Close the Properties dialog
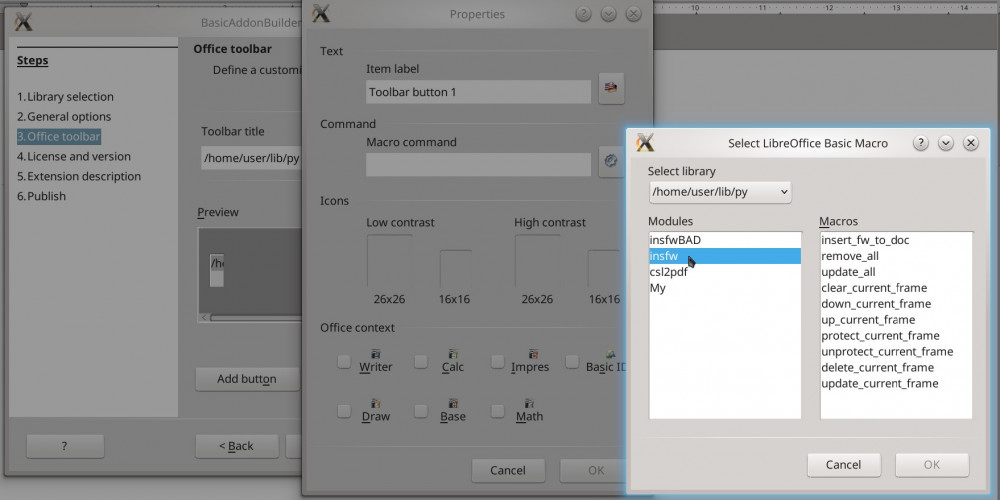The image size is (1000, 500). 633,14
